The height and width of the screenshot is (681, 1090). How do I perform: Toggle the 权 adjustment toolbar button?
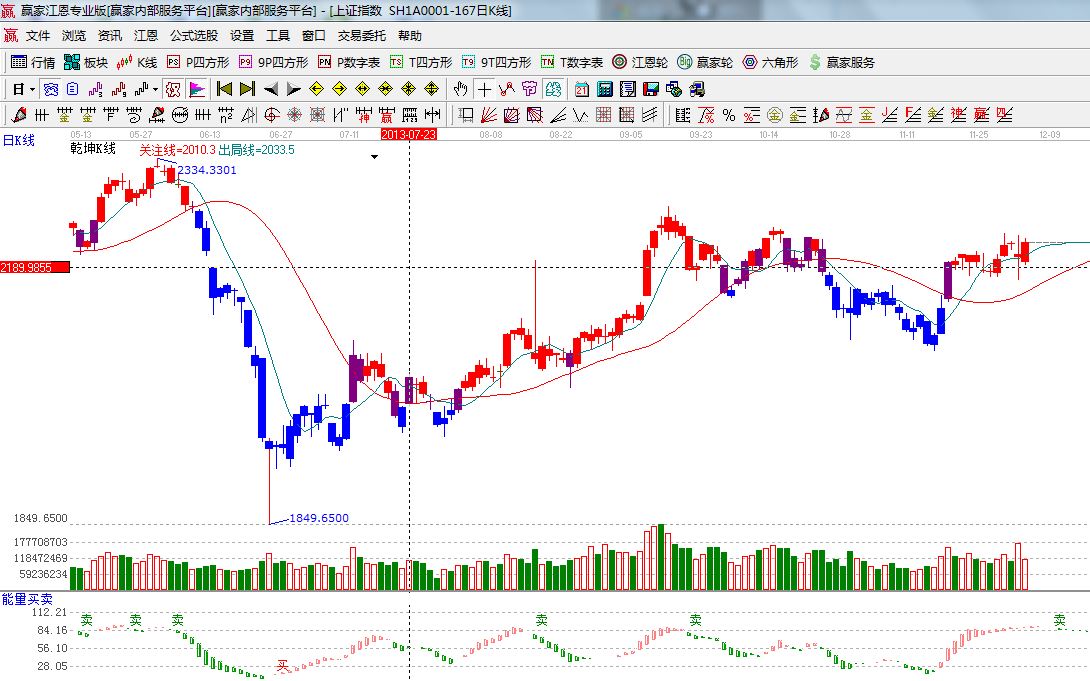click(173, 89)
